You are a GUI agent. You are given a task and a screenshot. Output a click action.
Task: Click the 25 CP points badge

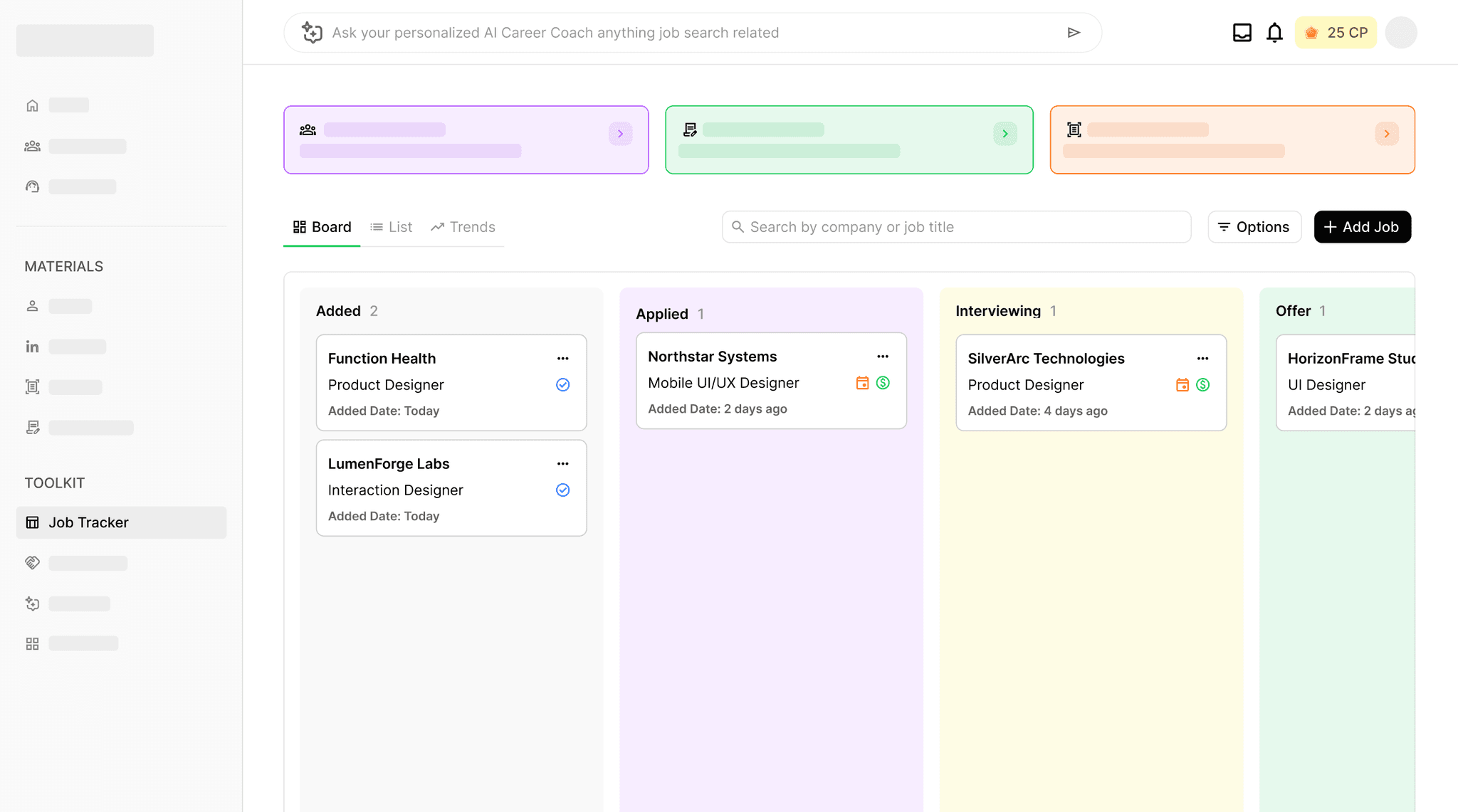point(1336,33)
